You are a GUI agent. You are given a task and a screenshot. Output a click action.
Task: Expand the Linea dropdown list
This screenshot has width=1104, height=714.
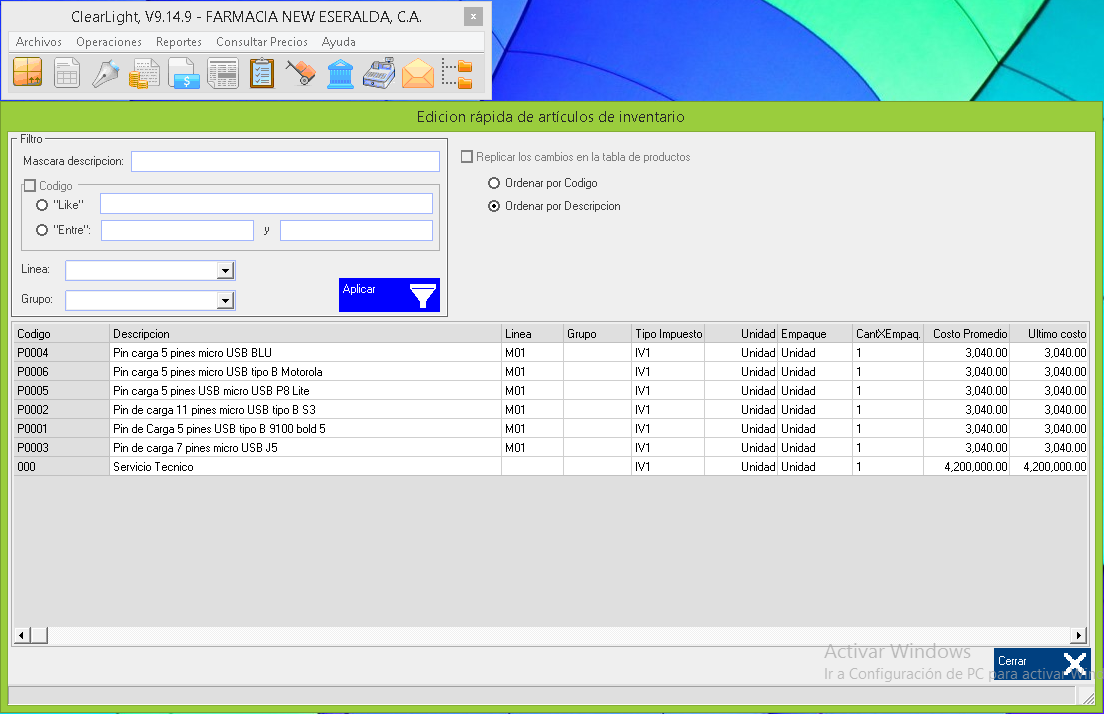pos(225,271)
